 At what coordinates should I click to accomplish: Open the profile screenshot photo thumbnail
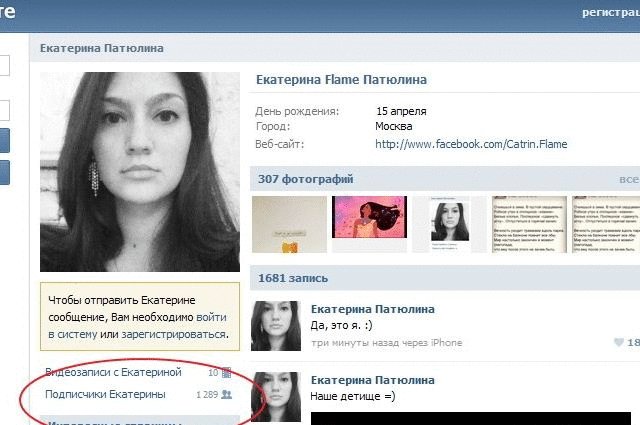click(x=450, y=224)
